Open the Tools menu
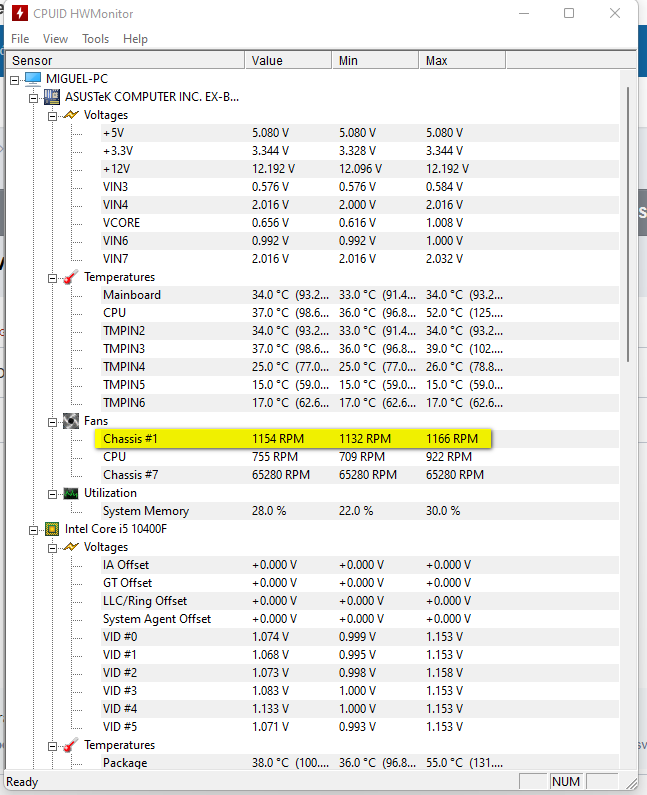Viewport: 647px width, 795px height. [95, 39]
